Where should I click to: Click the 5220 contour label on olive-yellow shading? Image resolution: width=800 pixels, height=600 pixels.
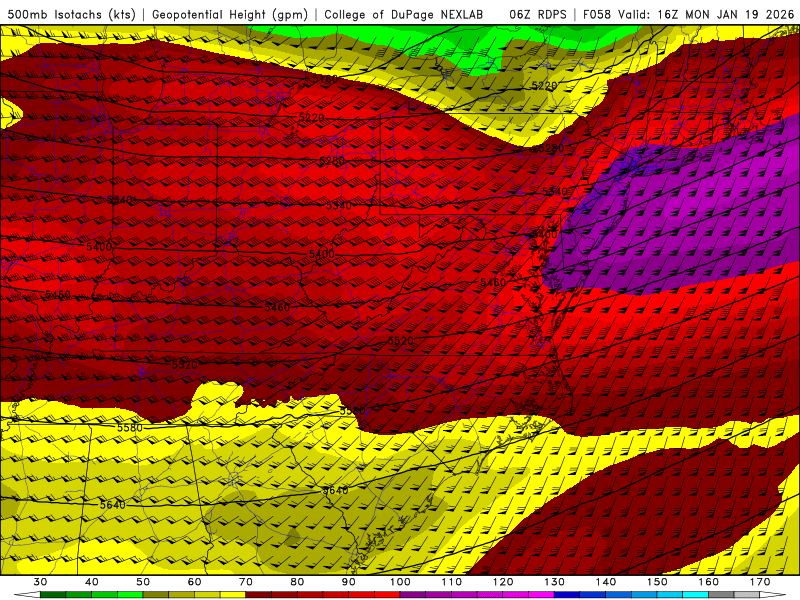544,86
